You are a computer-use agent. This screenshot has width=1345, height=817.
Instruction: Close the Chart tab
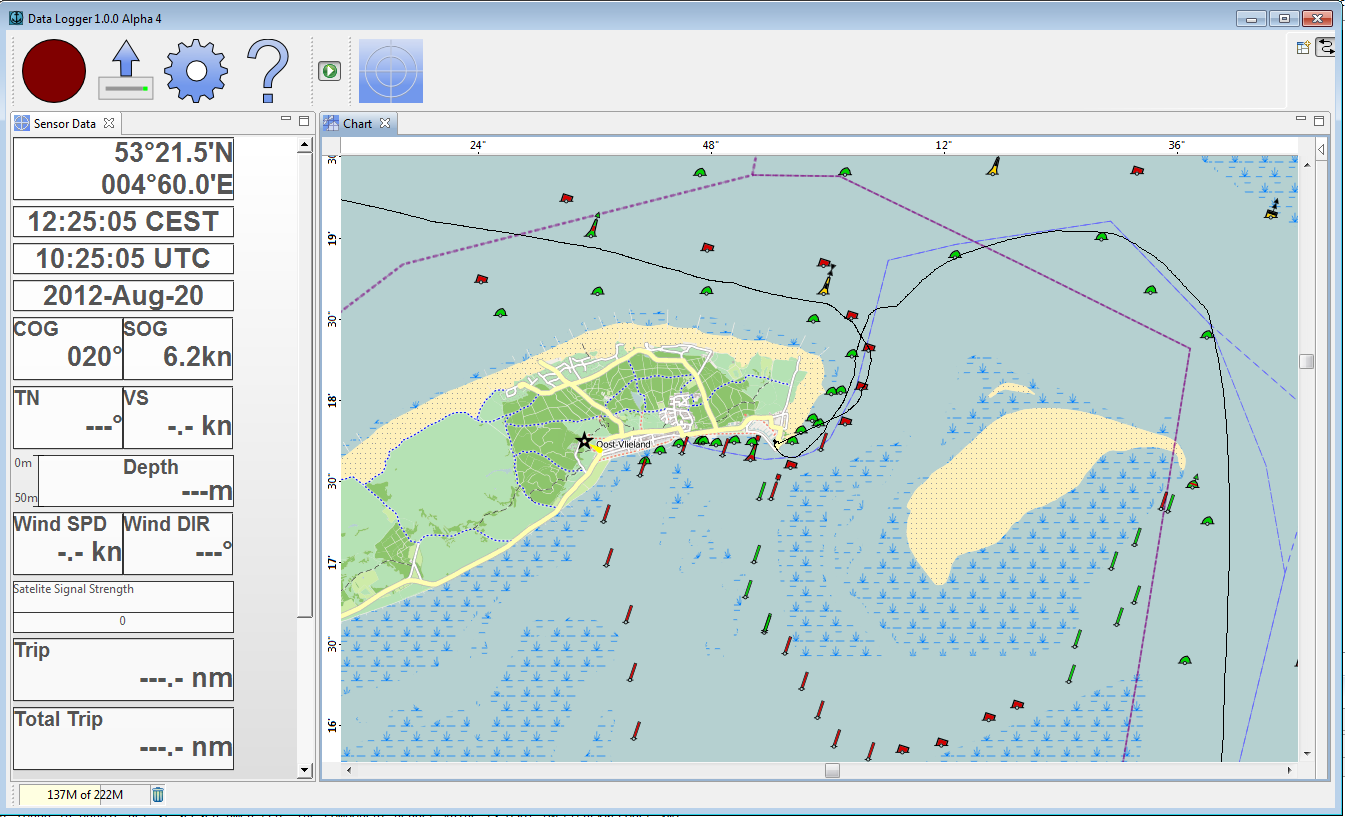tap(384, 124)
